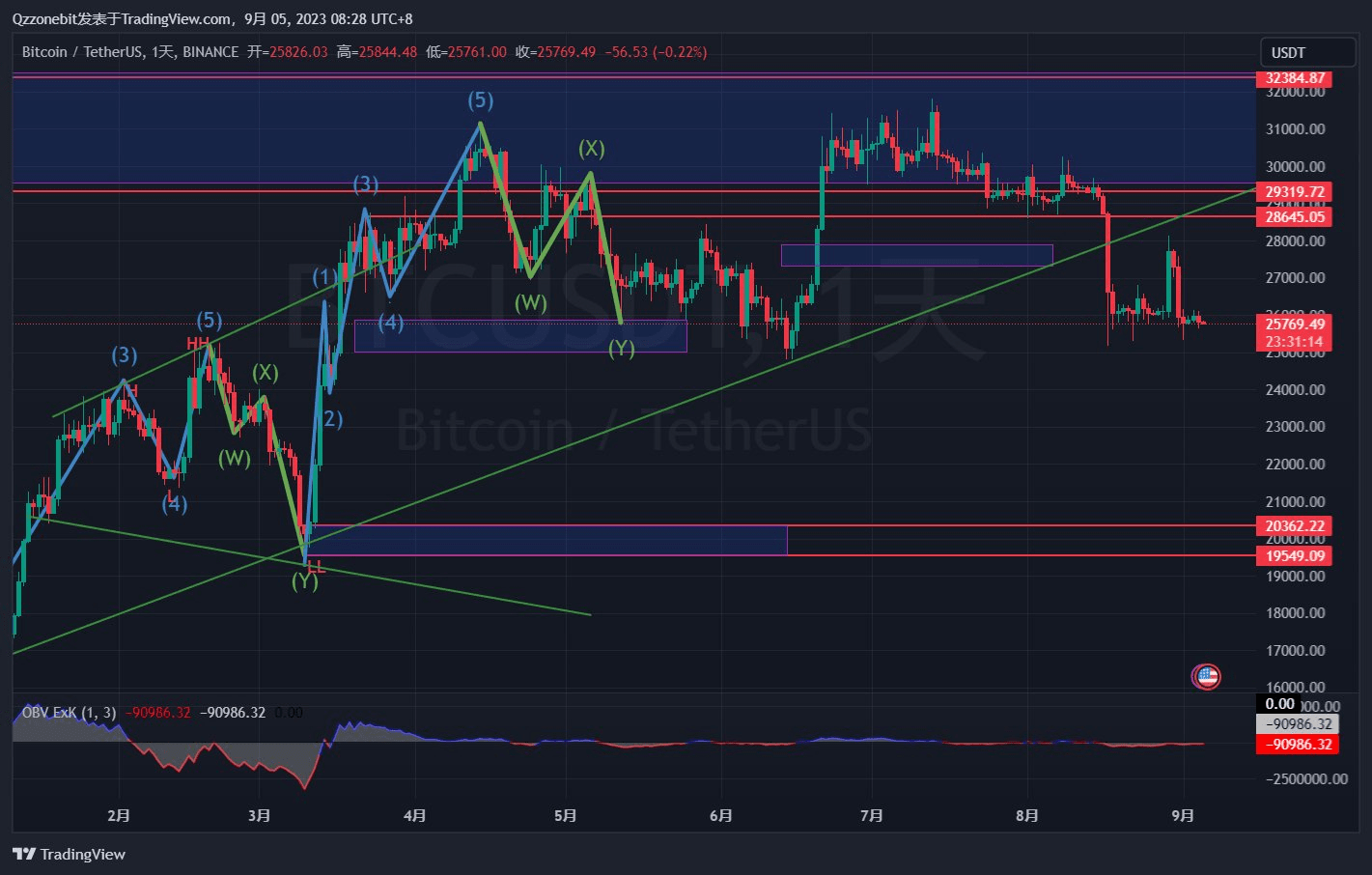Click the red HH swing label near the February high
The height and width of the screenshot is (875, 1372).
[x=198, y=344]
